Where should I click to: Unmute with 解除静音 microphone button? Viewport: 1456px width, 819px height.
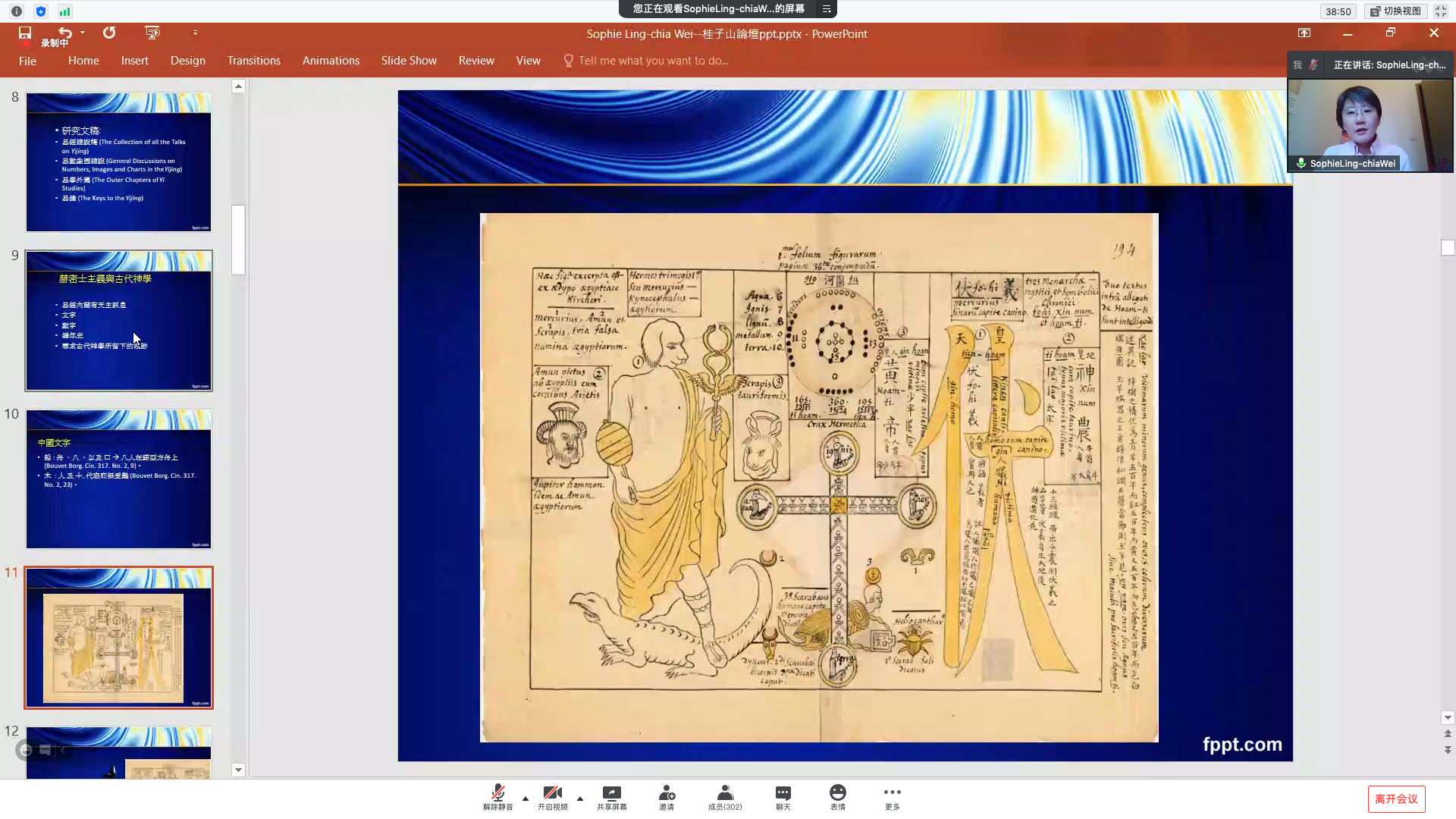[x=498, y=797]
